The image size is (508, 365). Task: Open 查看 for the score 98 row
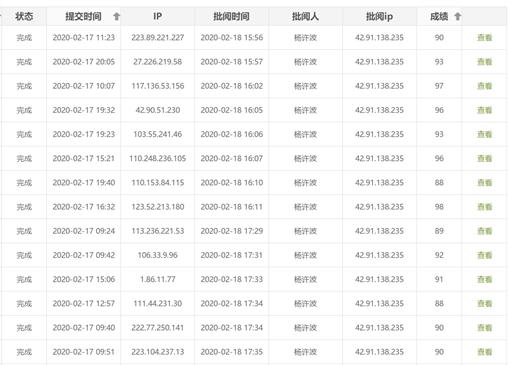pyautogui.click(x=484, y=207)
